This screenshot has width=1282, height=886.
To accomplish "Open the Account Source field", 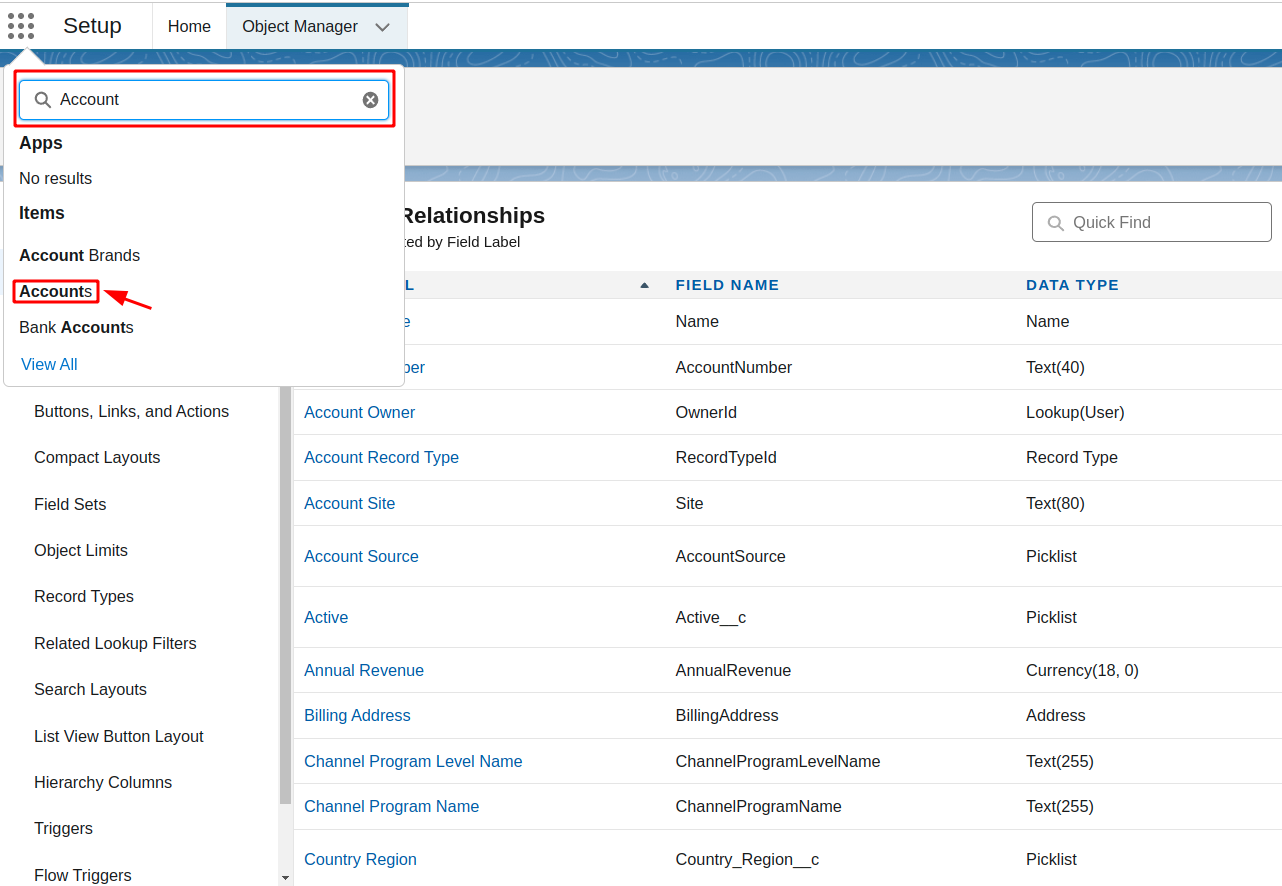I will point(361,556).
